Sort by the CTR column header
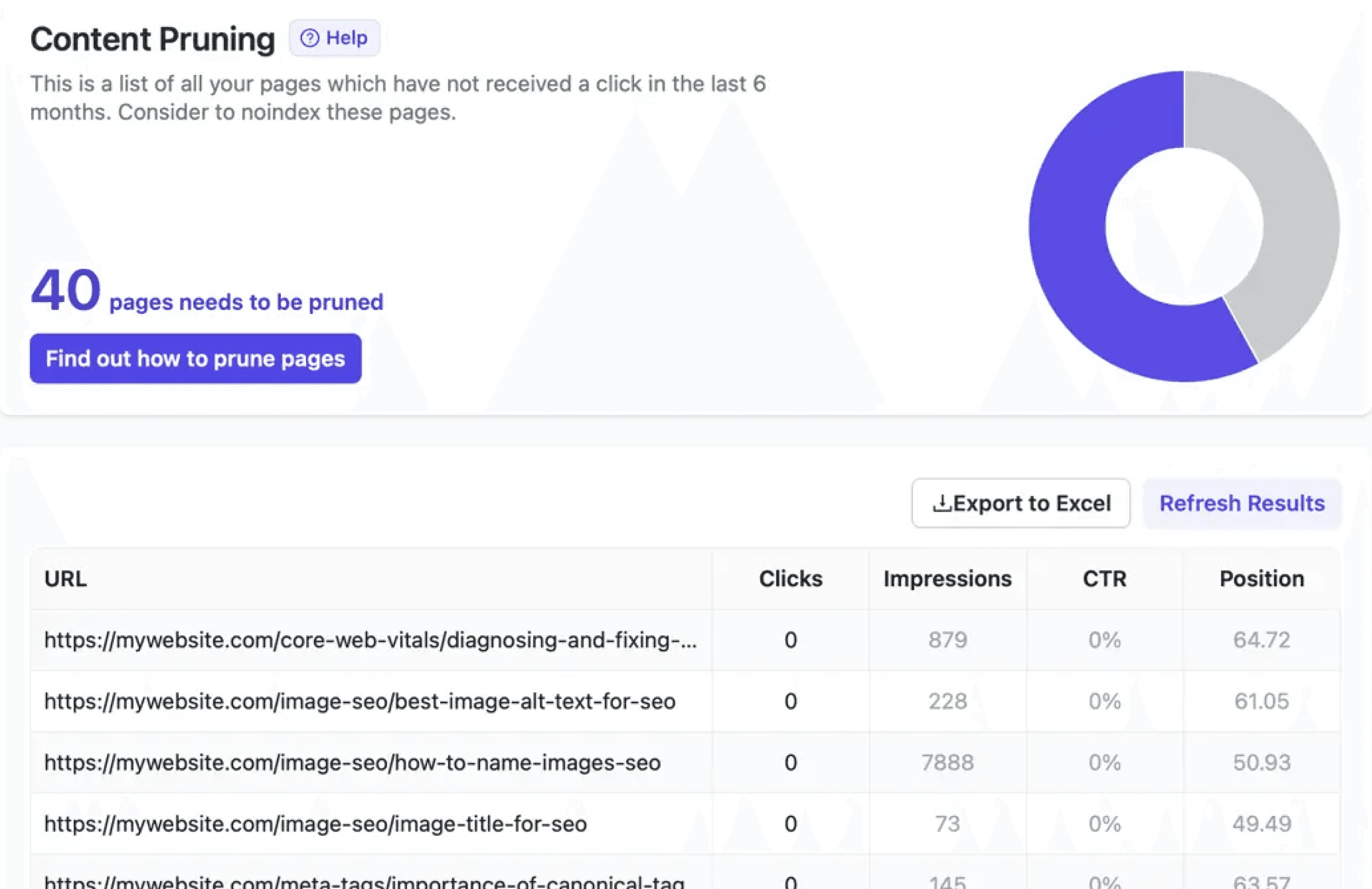This screenshot has width=1372, height=889. coord(1104,579)
